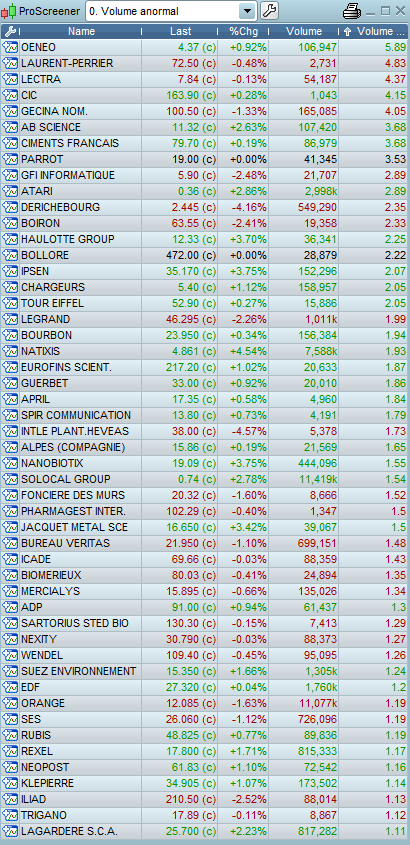Open chart icon for APRIL
Image resolution: width=410 pixels, height=845 pixels.
point(11,399)
